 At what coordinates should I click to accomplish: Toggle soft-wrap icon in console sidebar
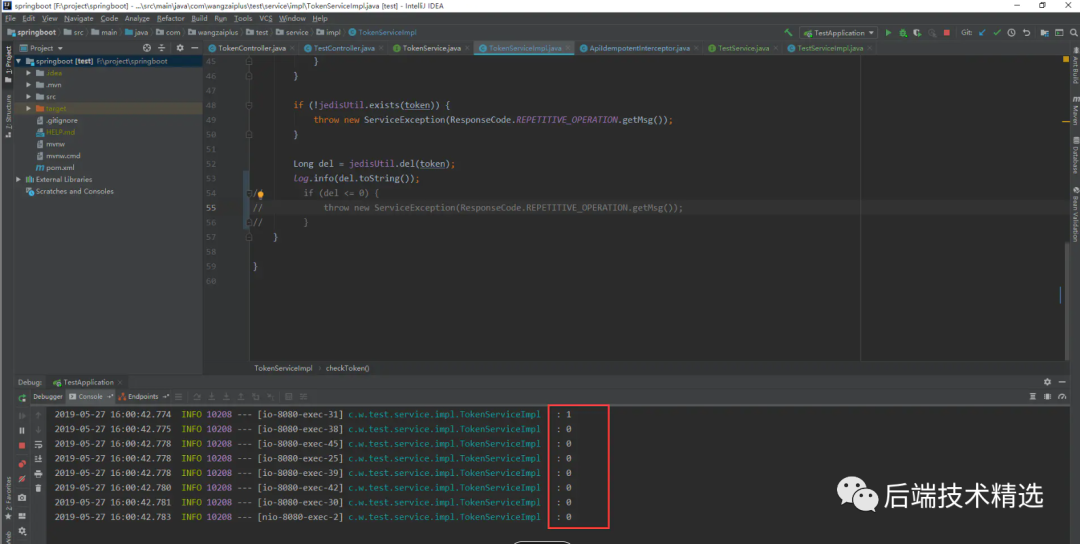[x=38, y=445]
